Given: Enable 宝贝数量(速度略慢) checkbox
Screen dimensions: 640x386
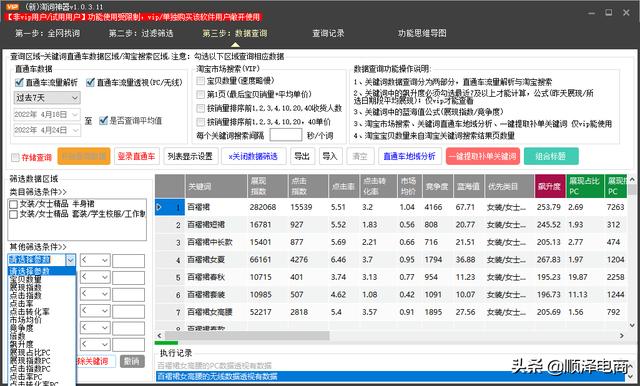Looking at the screenshot, I should point(200,81).
